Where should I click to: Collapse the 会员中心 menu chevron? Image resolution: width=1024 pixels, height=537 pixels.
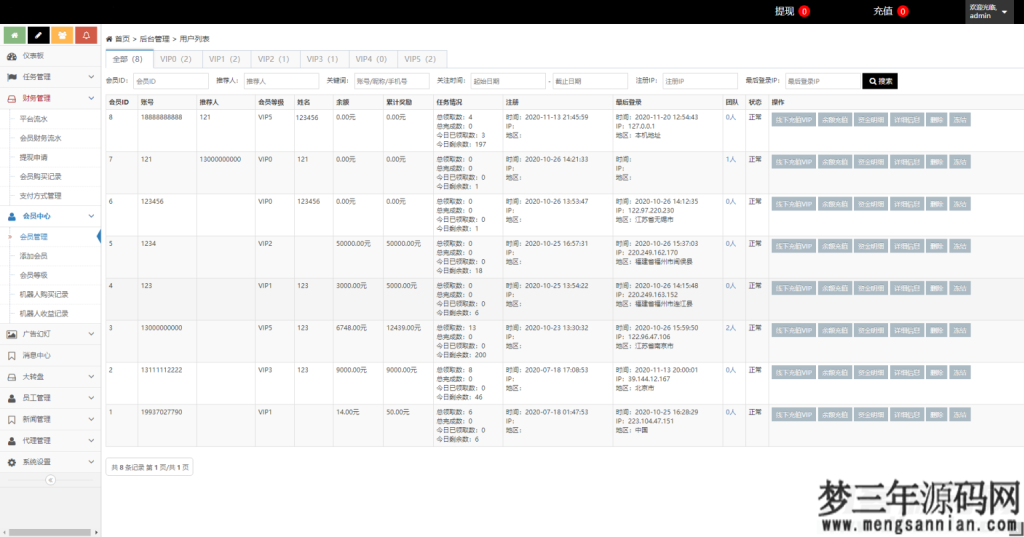[91, 216]
